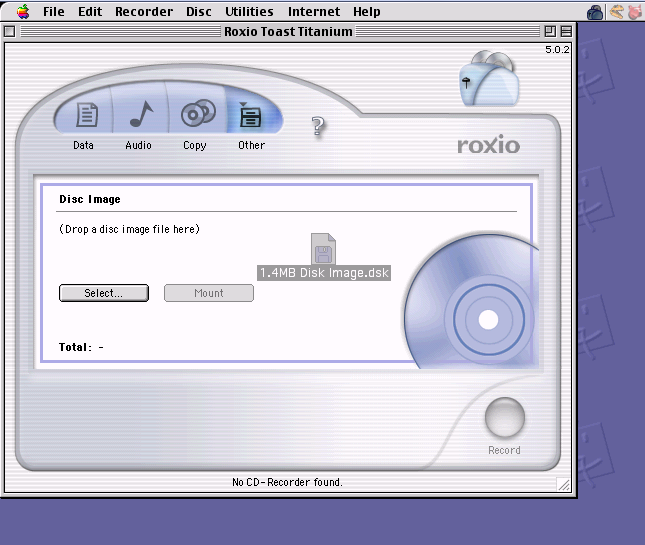Click the 'Record' label under the button
Viewport: 645px width, 545px height.
click(x=504, y=450)
